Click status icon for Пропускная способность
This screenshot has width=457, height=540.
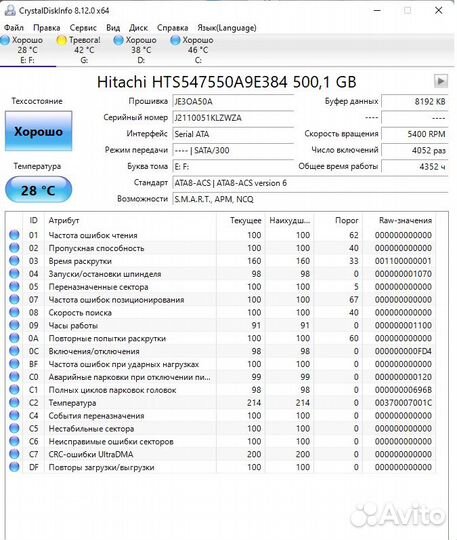[x=14, y=248]
